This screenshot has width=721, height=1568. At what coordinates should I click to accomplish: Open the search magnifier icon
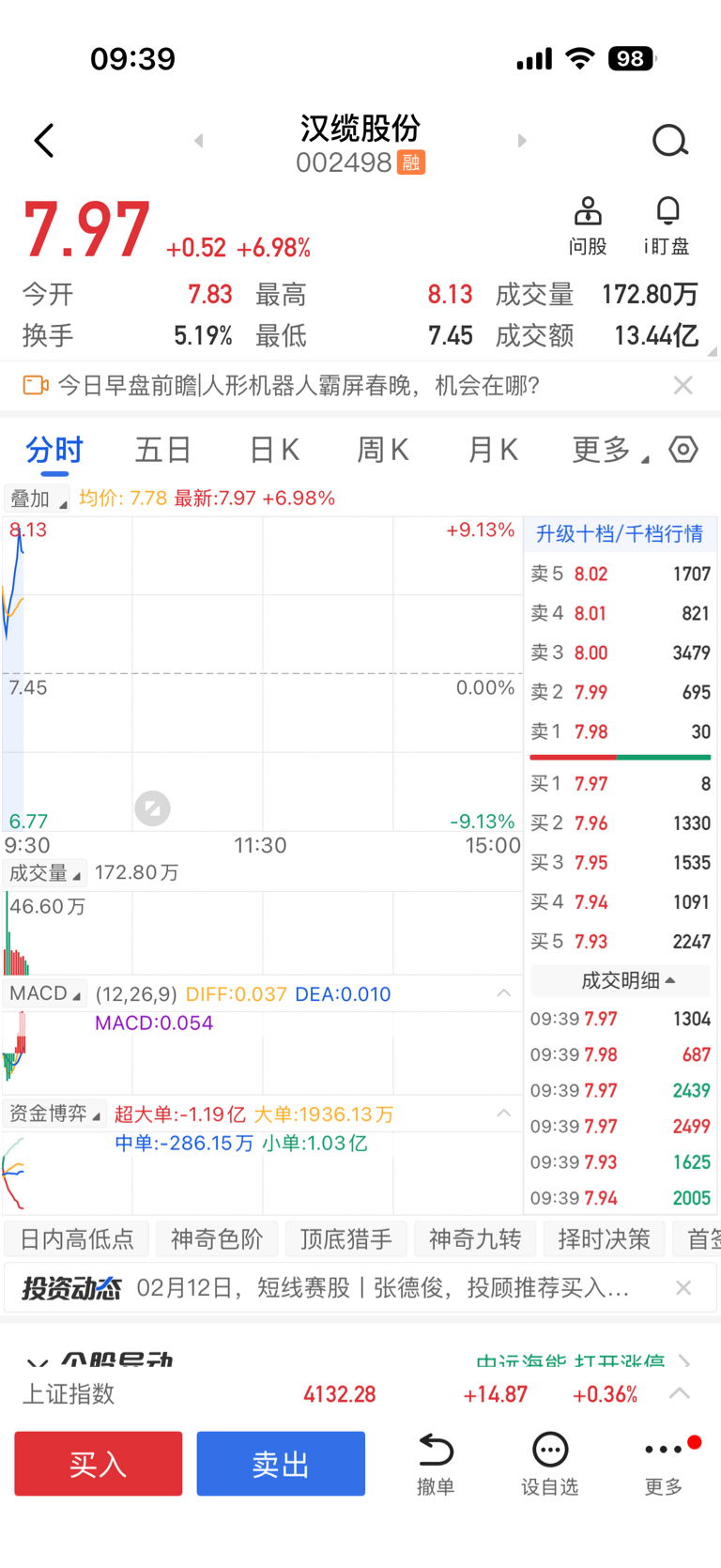(670, 141)
